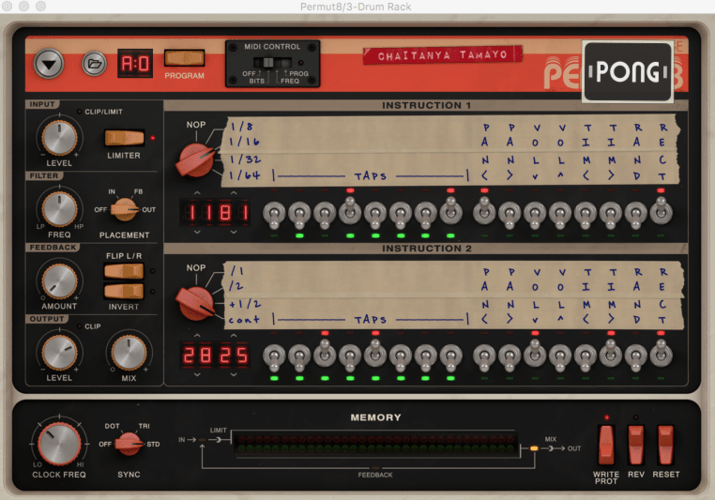
Task: Increment right digits of Instruction 1 display
Action: (x=233, y=193)
